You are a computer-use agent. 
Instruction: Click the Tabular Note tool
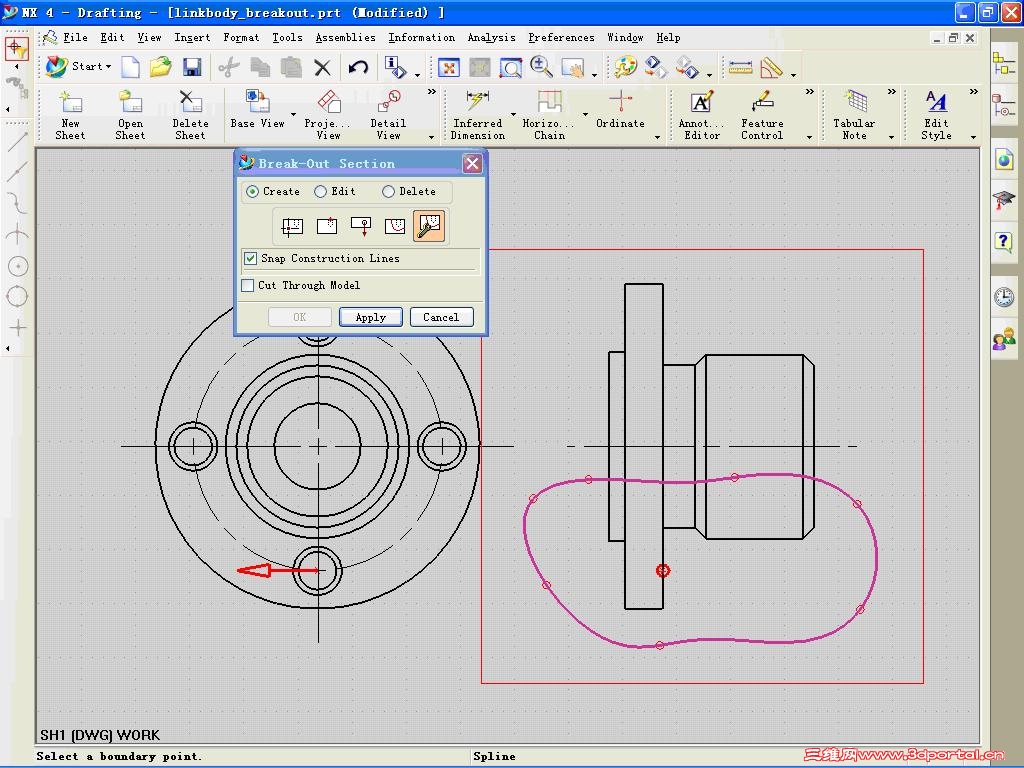coord(854,116)
